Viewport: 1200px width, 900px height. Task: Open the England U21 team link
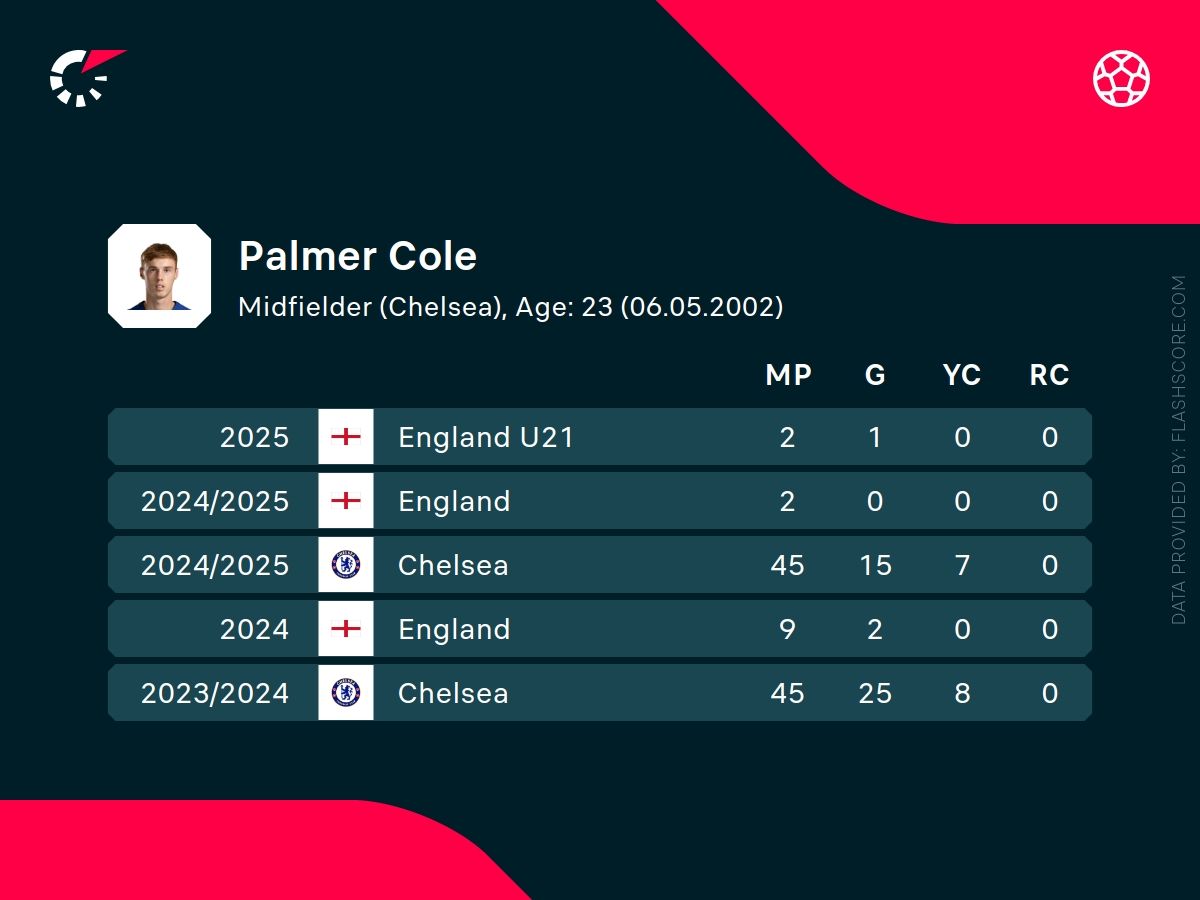486,437
